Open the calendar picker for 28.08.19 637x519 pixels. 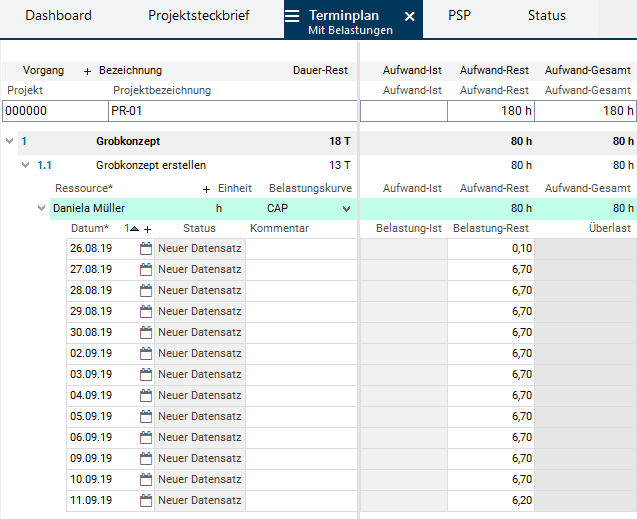click(x=146, y=290)
